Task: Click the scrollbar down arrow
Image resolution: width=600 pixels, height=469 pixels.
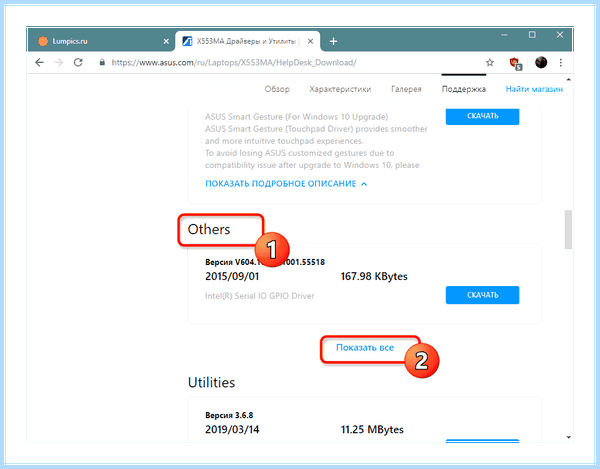Action: pos(568,437)
